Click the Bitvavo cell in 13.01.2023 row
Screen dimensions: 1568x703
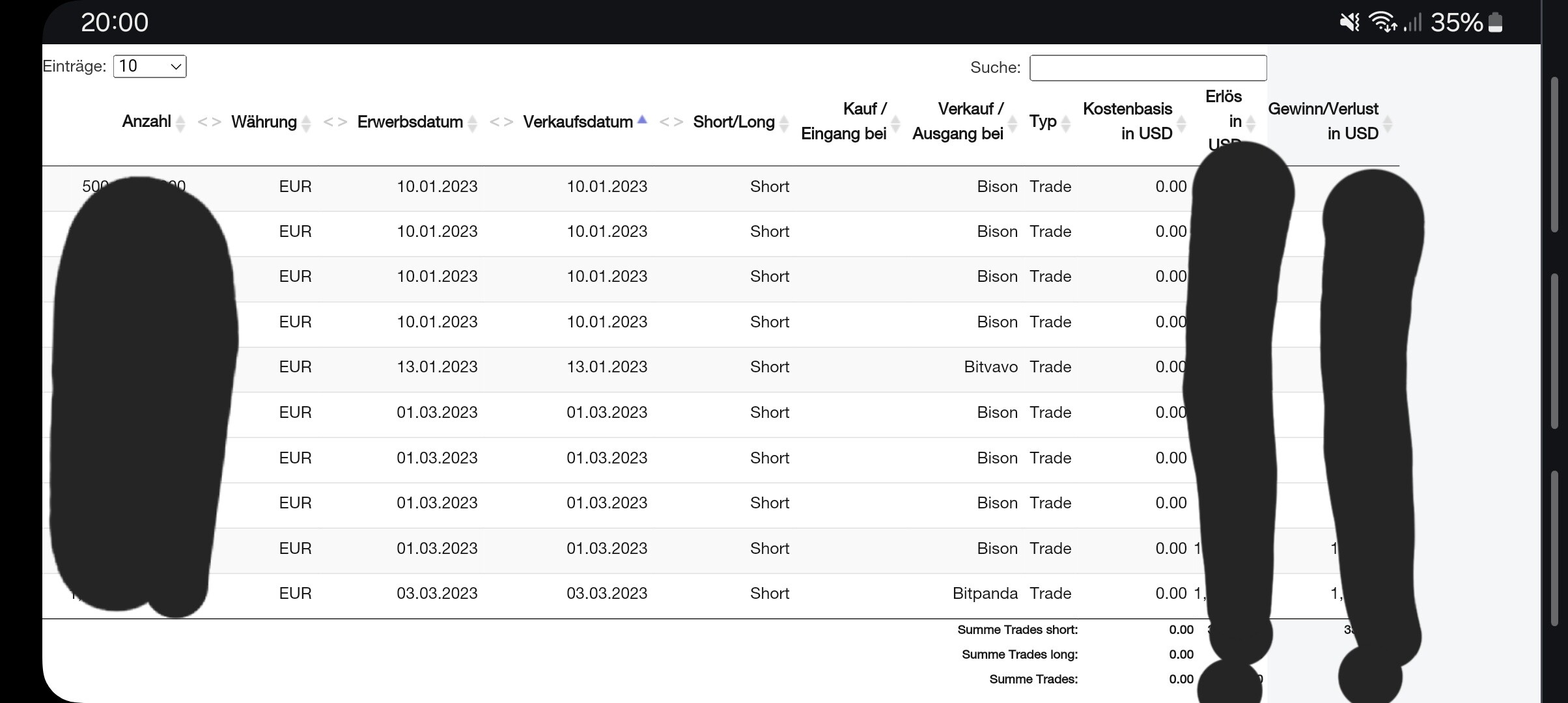(990, 367)
